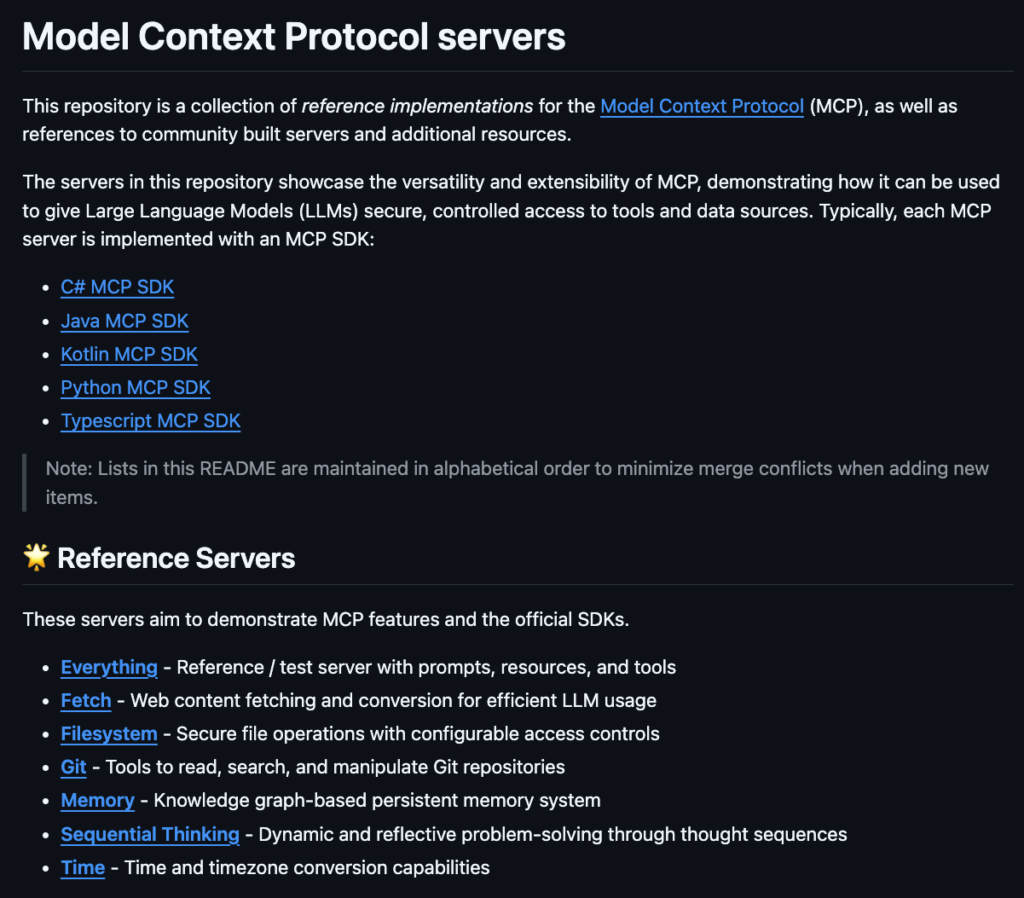1024x898 pixels.
Task: Open the Git server link
Action: (x=74, y=767)
